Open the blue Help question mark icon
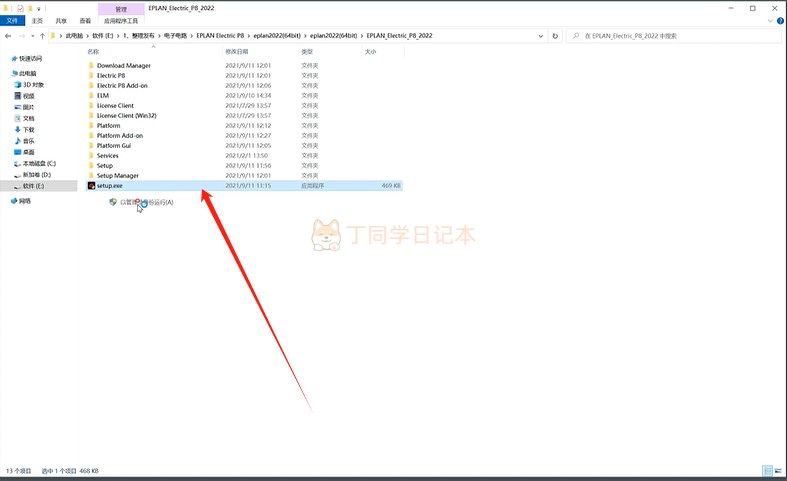 (x=780, y=21)
